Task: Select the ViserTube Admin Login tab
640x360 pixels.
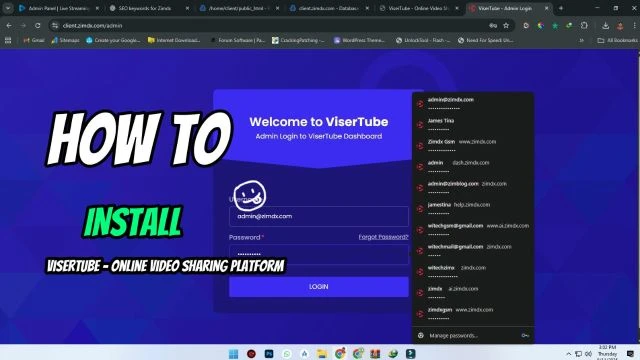Action: (x=506, y=8)
